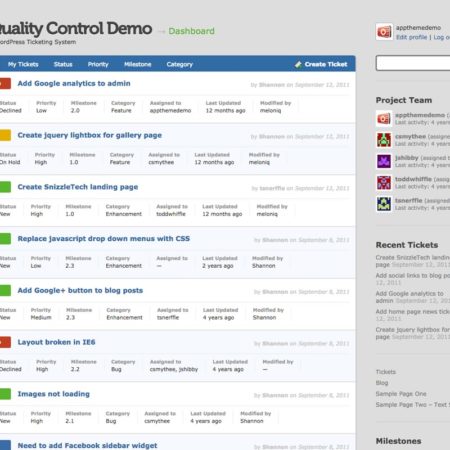Click appthemedemo avatar in Project Team

pyautogui.click(x=384, y=118)
